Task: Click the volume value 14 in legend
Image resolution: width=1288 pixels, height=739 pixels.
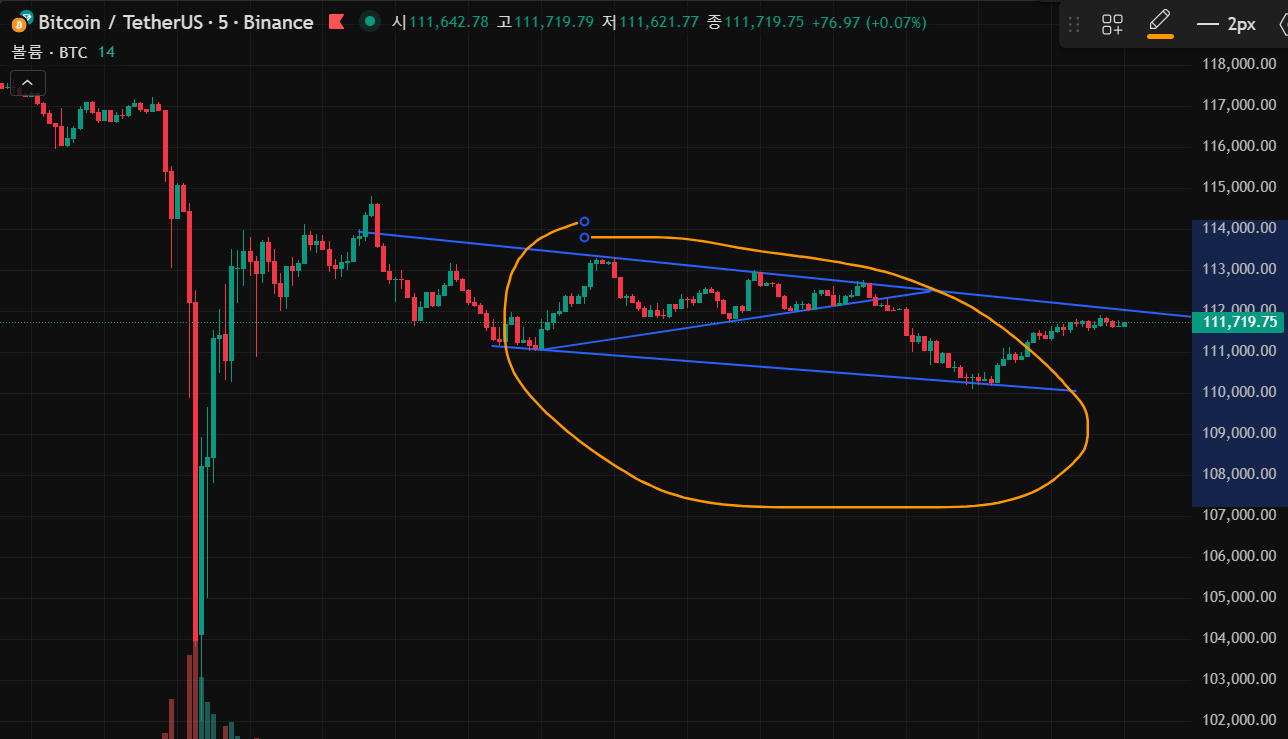Action: (x=106, y=52)
